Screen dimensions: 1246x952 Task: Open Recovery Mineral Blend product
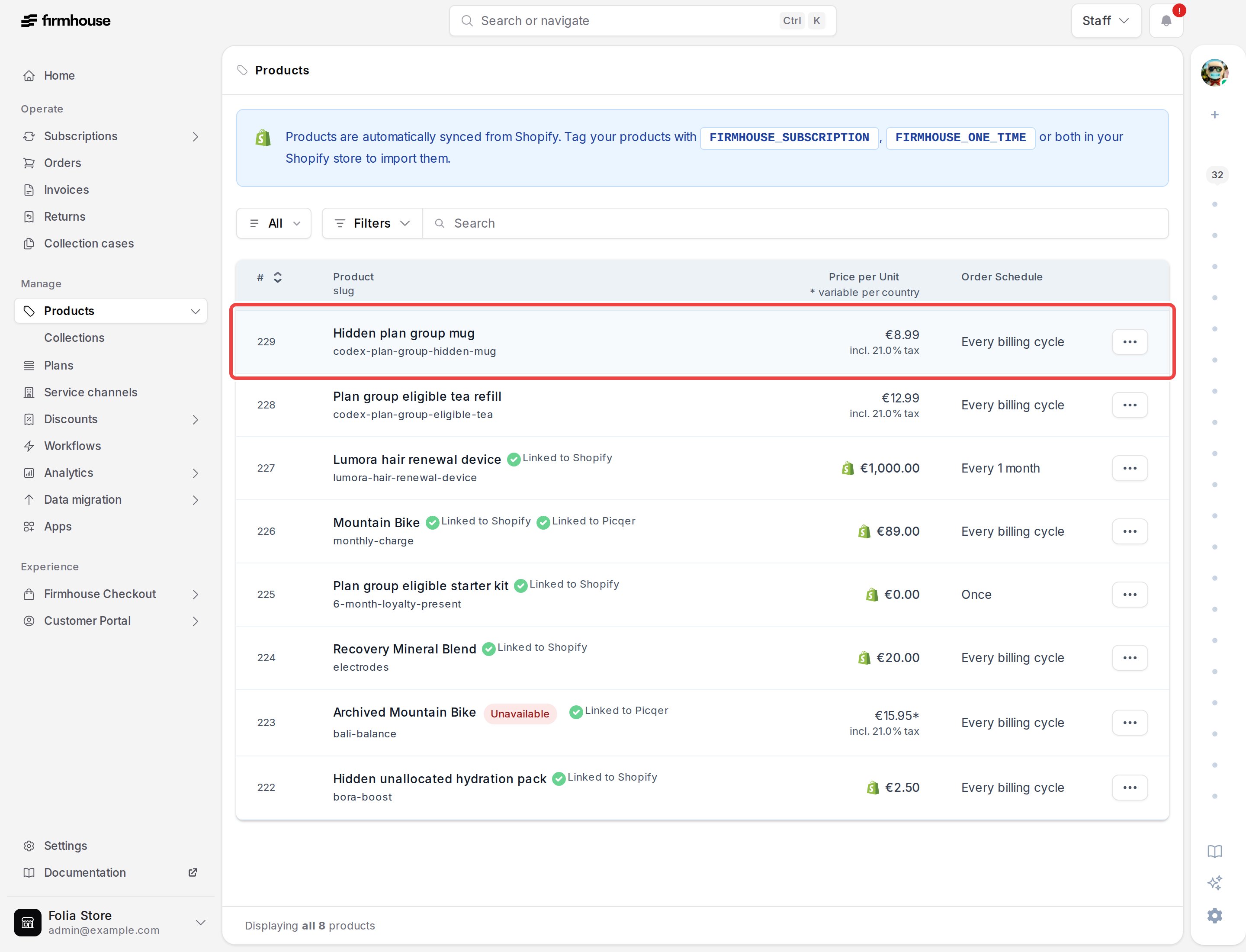click(405, 650)
